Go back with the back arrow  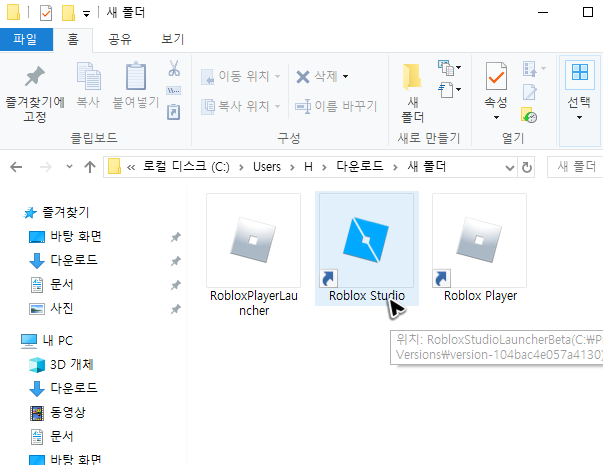coord(16,167)
